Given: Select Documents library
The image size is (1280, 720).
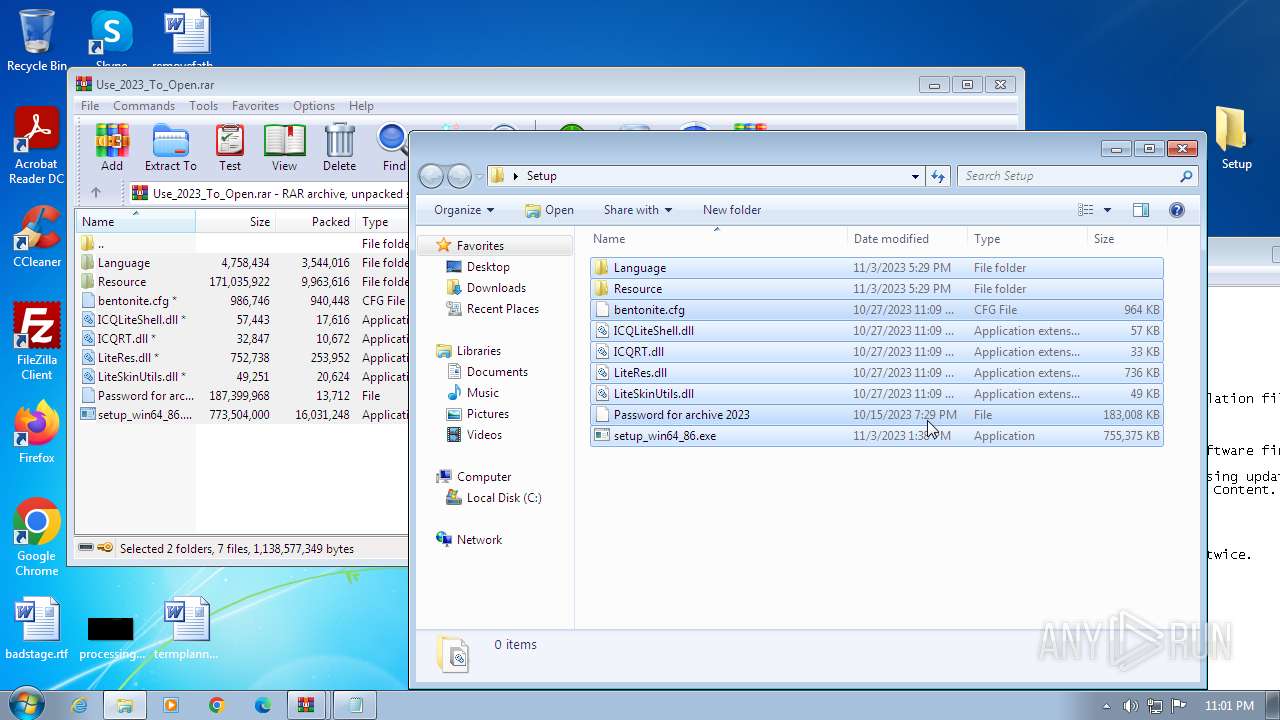Looking at the screenshot, I should [497, 372].
